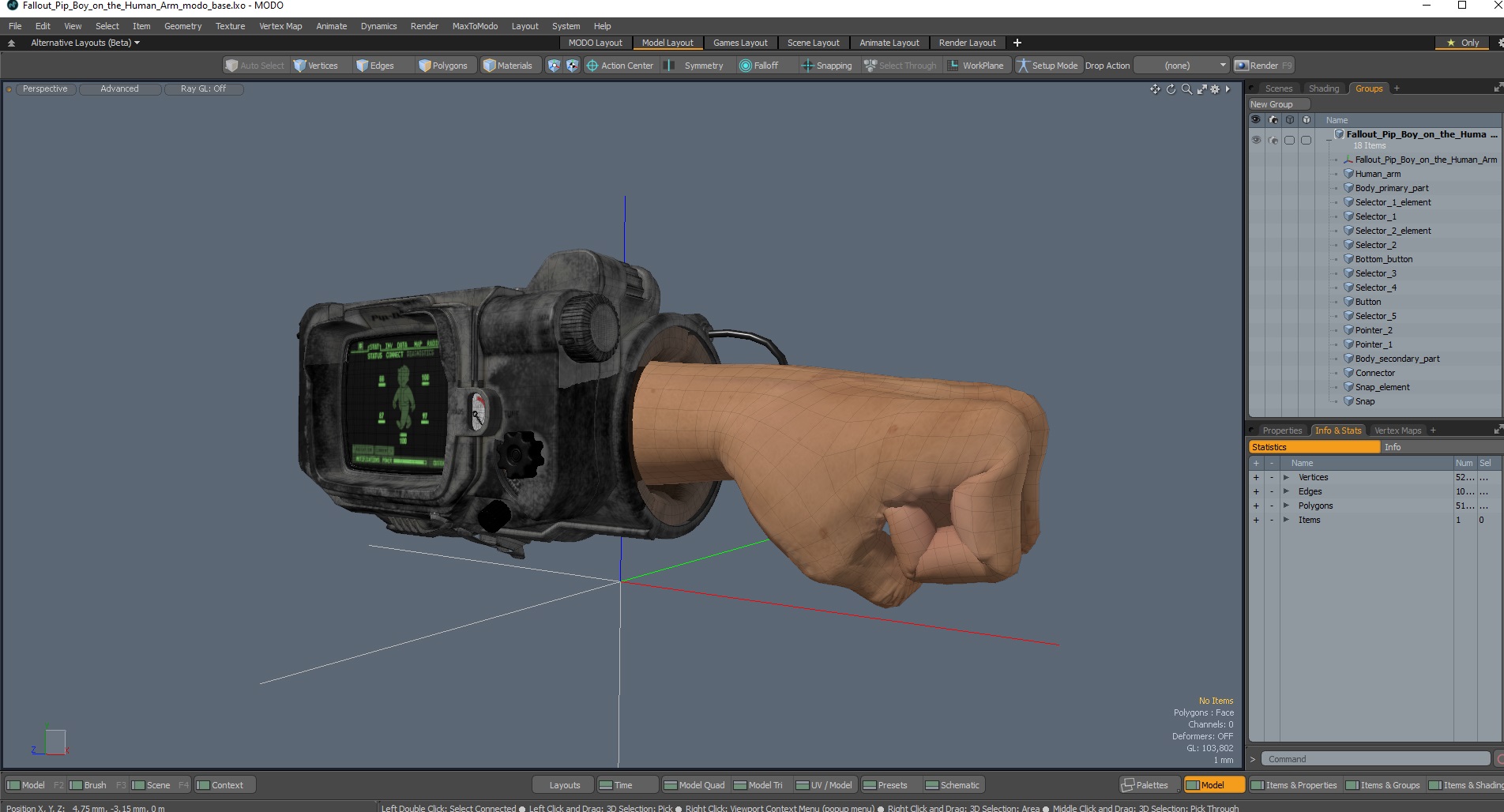Click the pivot/center mode icon beside Action Center
The height and width of the screenshot is (812, 1504).
pos(572,66)
